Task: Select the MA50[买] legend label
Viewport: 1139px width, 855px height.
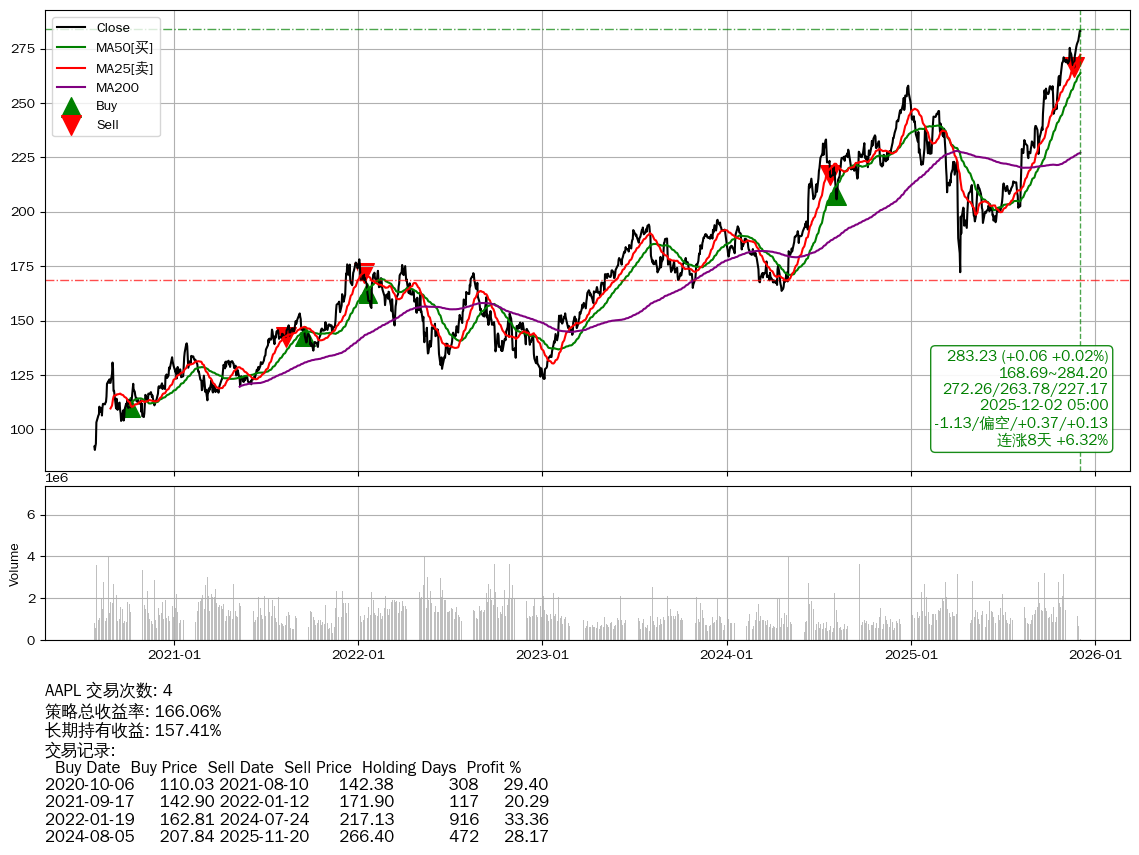Action: (124, 48)
